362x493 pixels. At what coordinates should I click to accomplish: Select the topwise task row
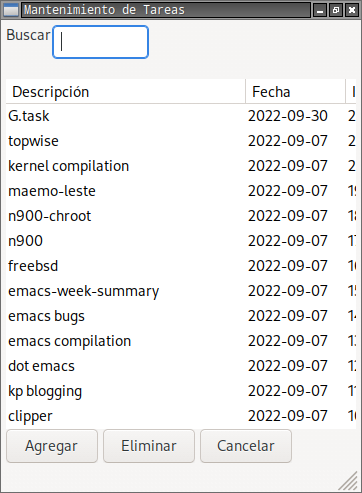[181, 141]
